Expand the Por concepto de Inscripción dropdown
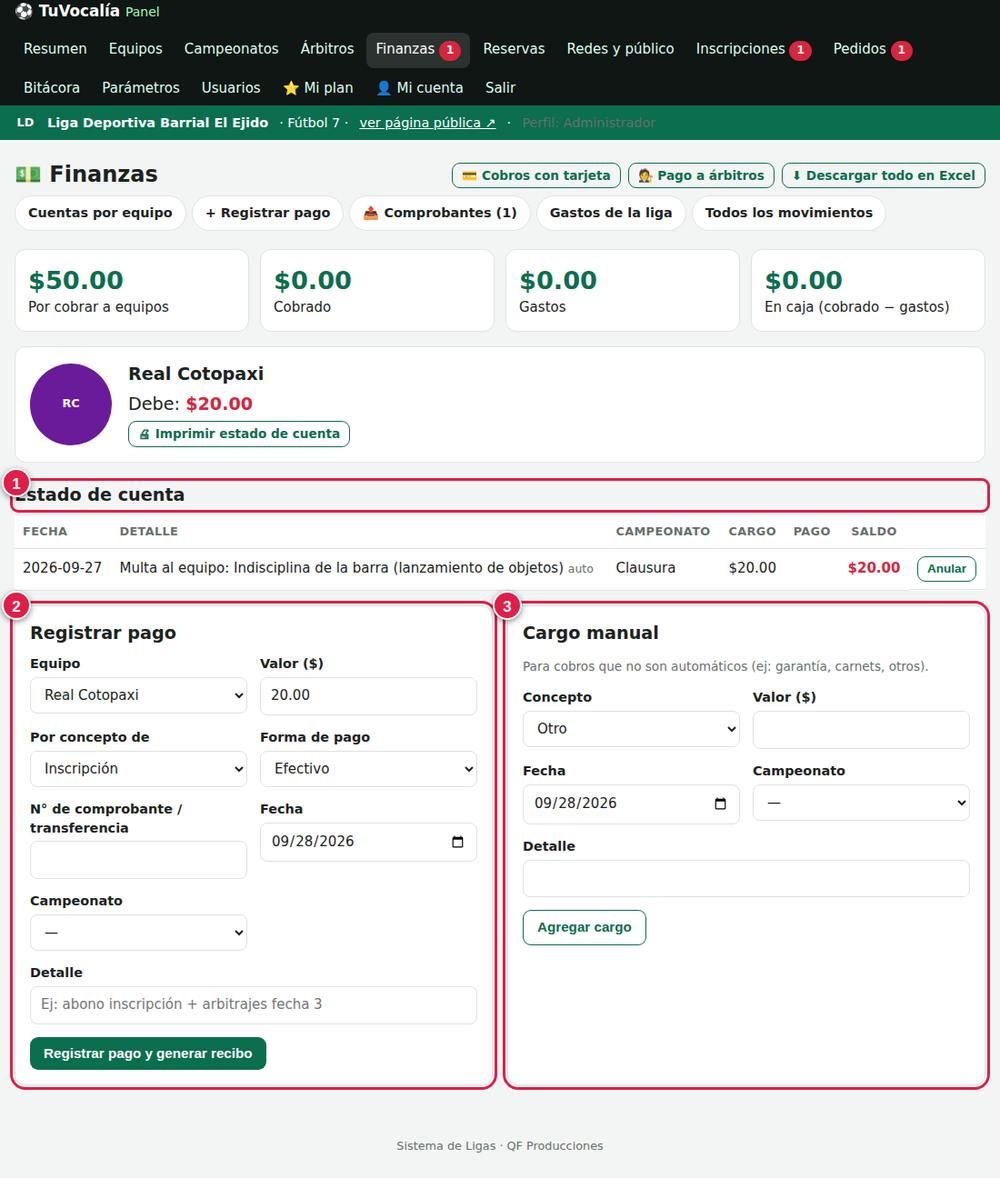The width and height of the screenshot is (1000, 1178). coord(138,769)
